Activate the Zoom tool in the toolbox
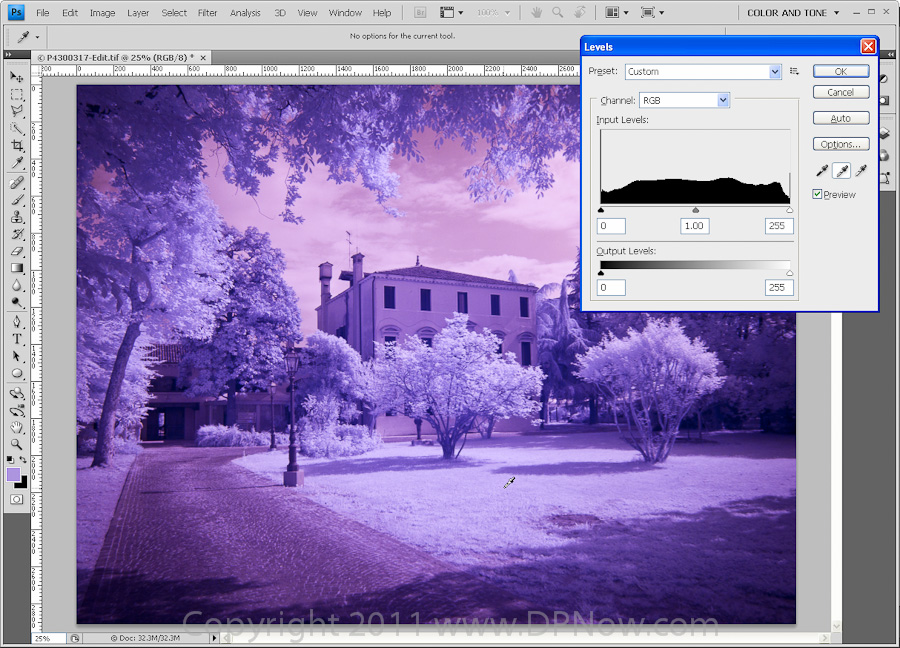 click(x=17, y=444)
